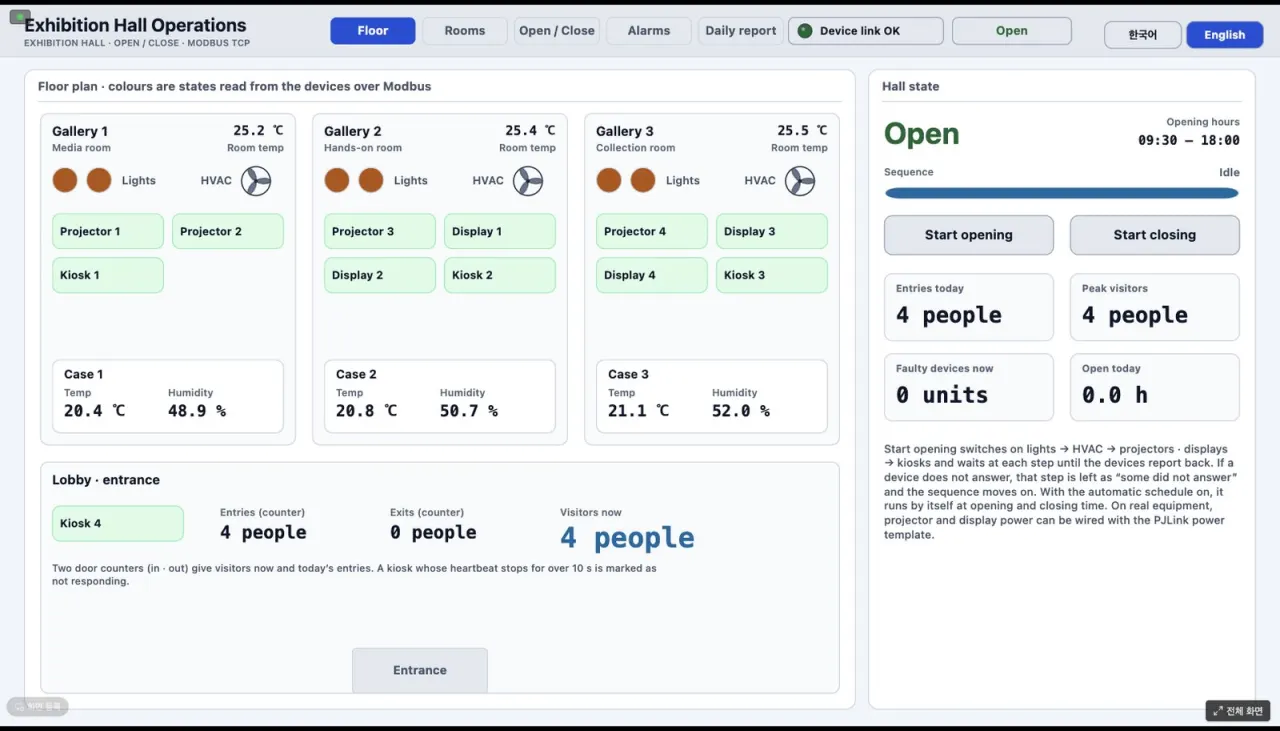
Task: Select the English language button
Action: pos(1225,35)
